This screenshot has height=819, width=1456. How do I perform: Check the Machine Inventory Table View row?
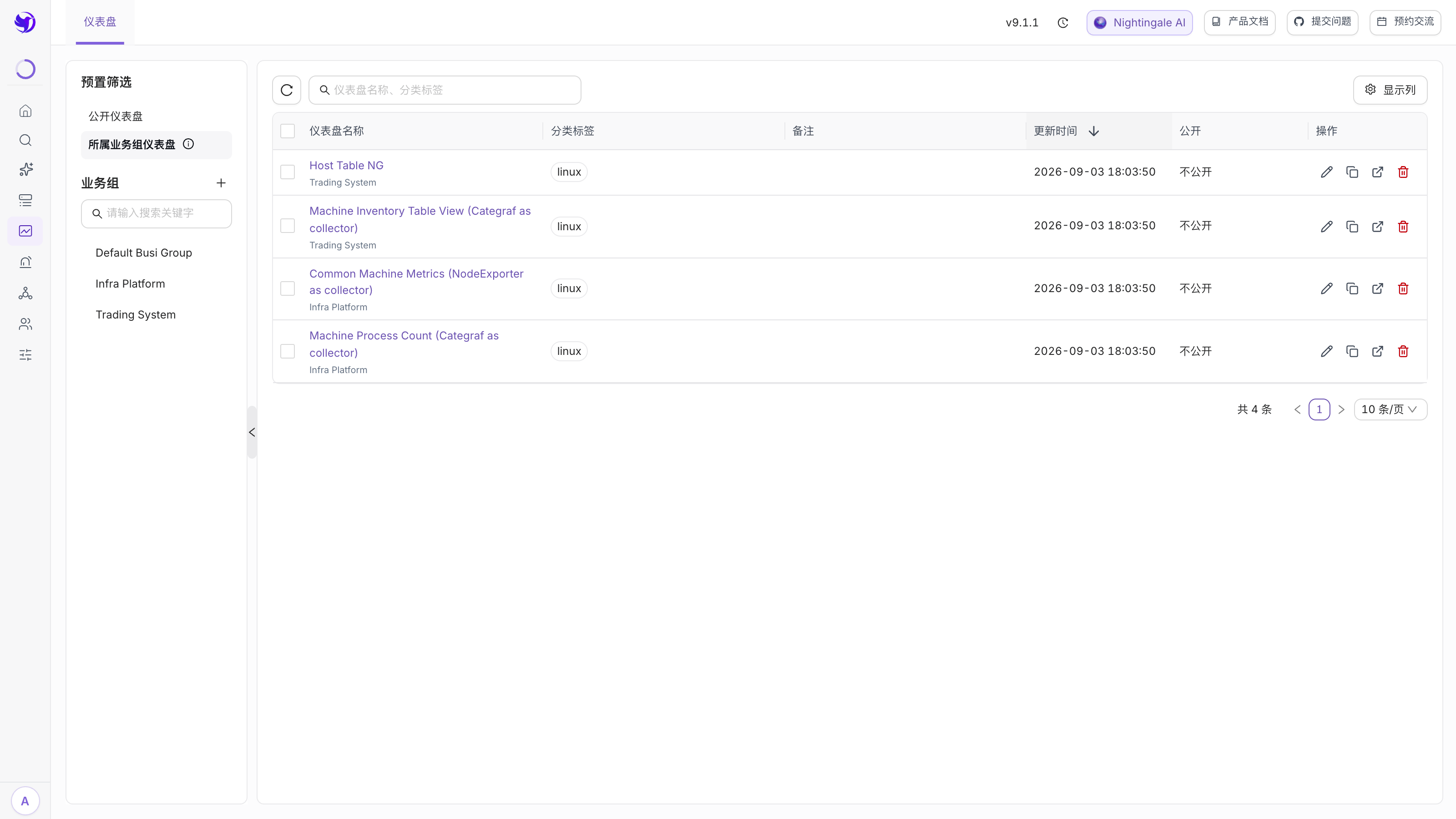point(288,226)
